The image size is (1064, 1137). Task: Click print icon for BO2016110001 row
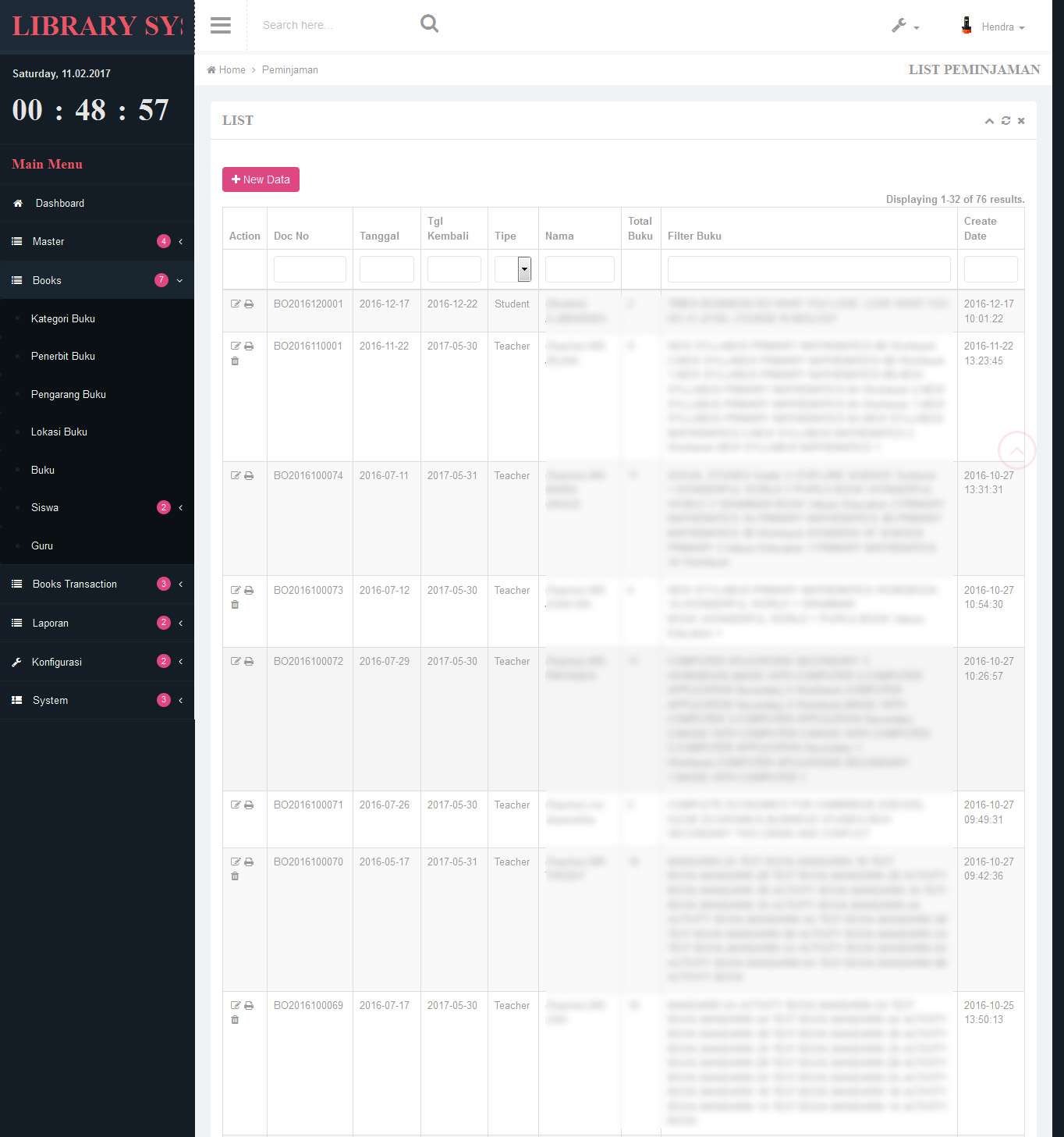249,346
